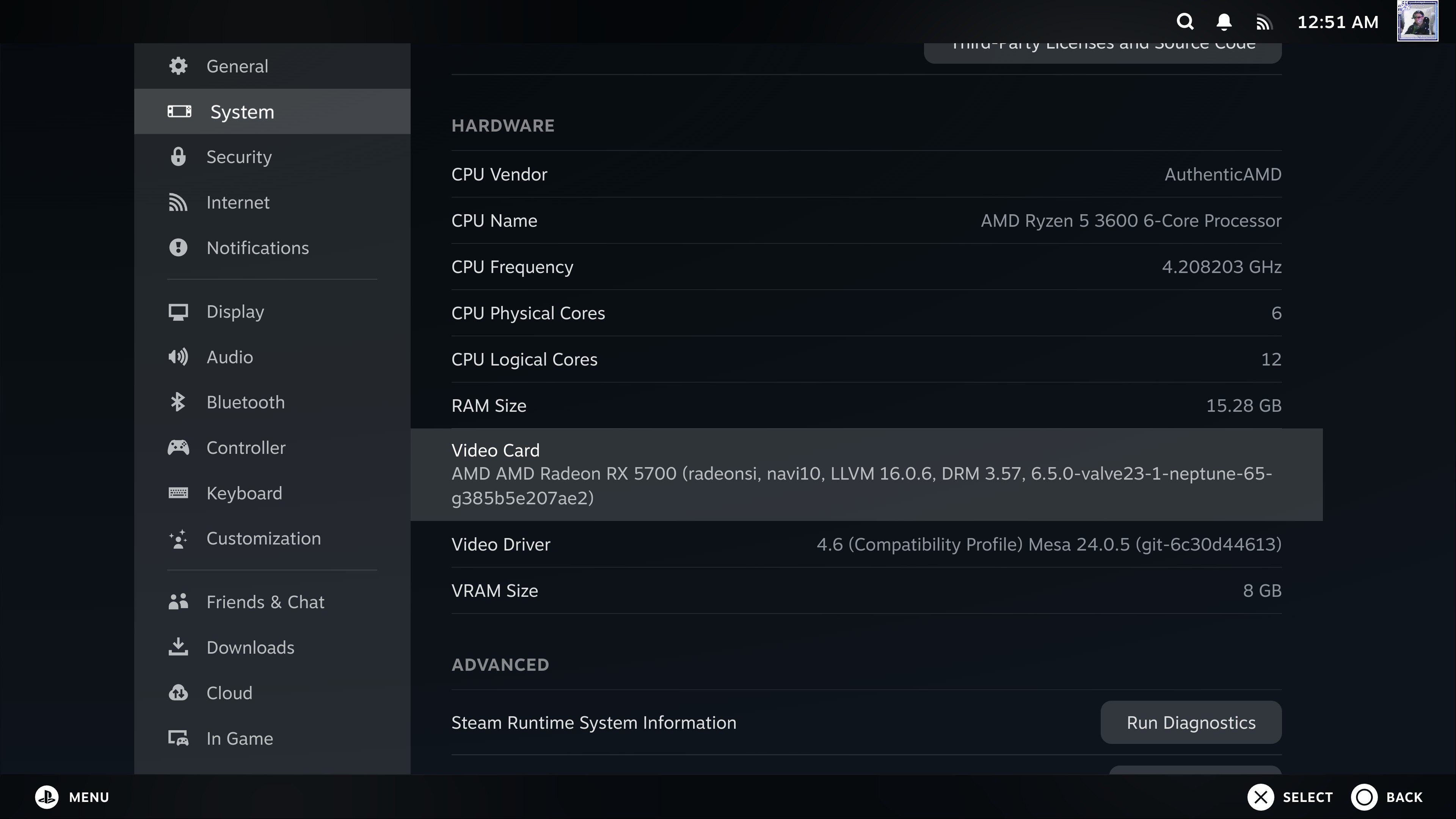This screenshot has width=1456, height=819.
Task: Click the Display monitor icon
Action: (x=178, y=312)
